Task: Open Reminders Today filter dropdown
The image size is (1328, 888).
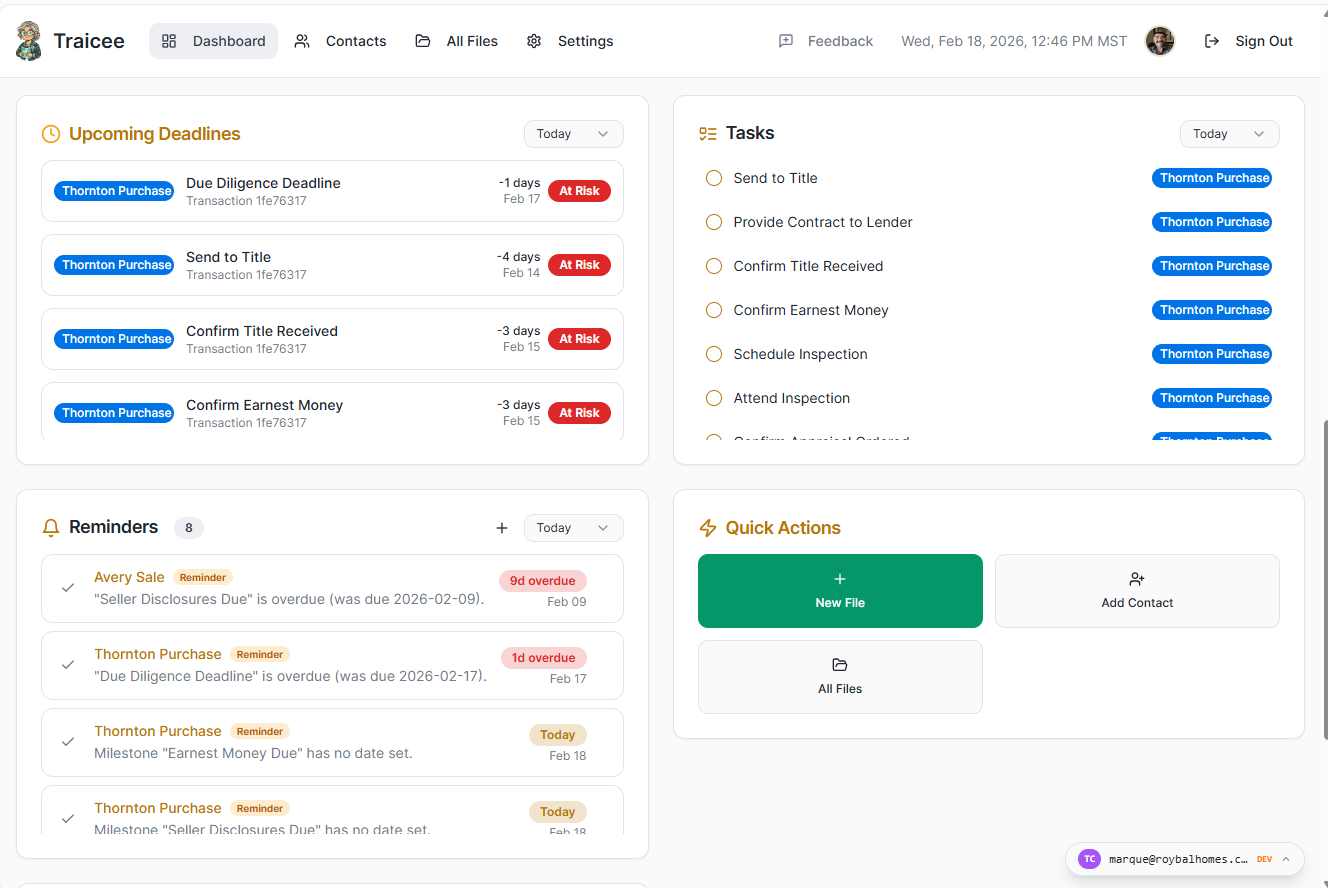Action: click(574, 528)
